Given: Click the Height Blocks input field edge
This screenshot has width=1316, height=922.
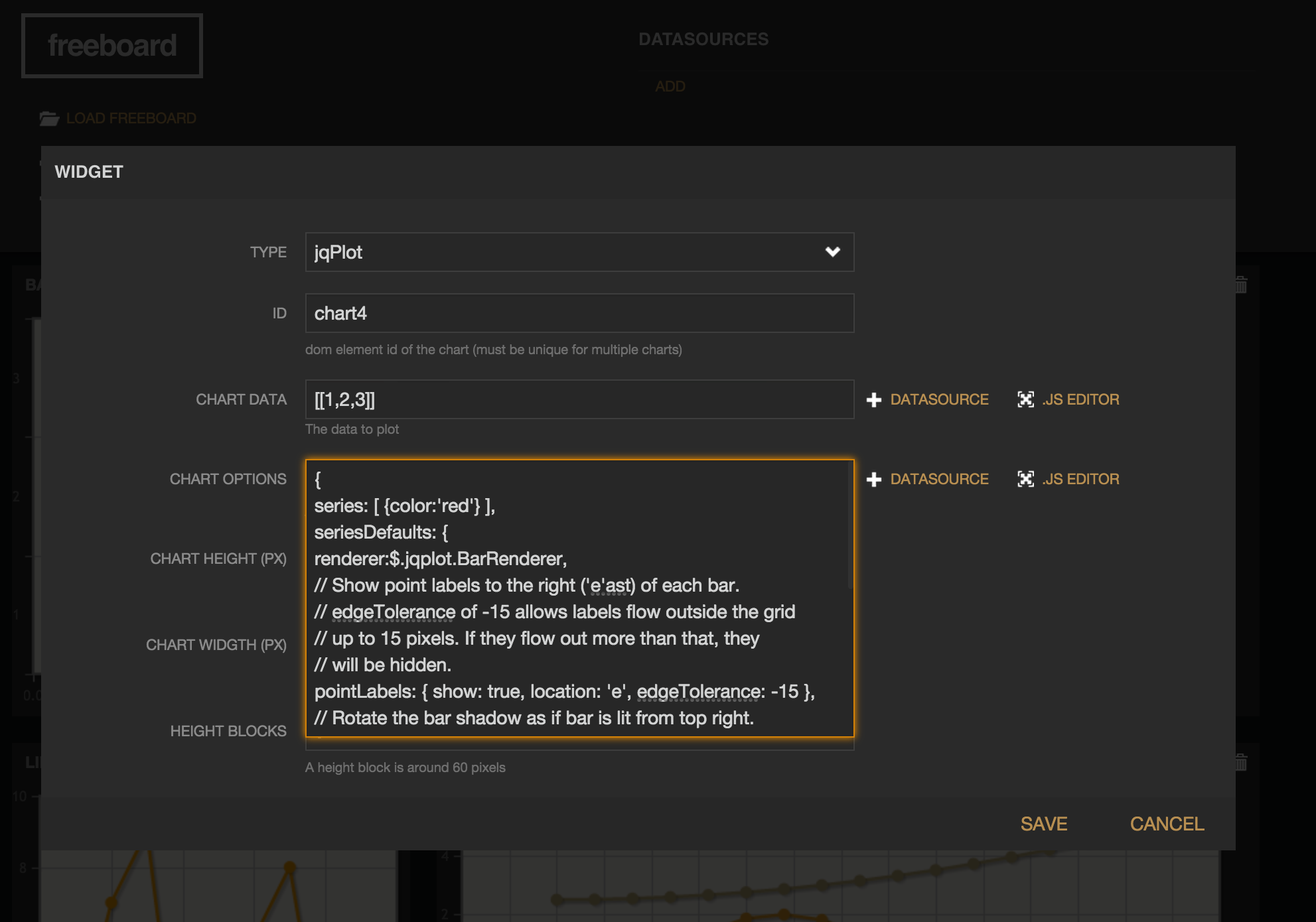Looking at the screenshot, I should click(x=579, y=745).
